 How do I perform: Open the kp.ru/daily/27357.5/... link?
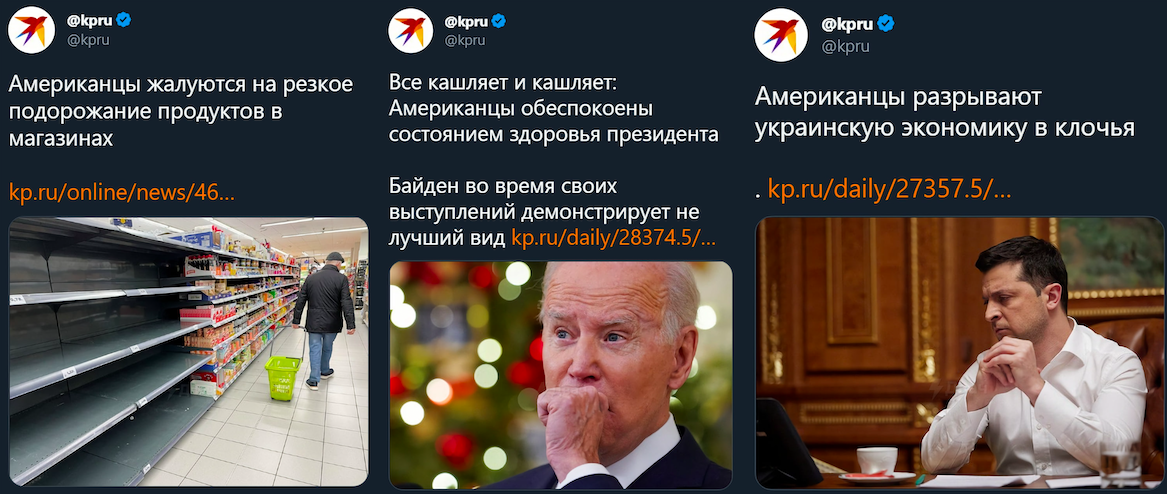tap(889, 190)
